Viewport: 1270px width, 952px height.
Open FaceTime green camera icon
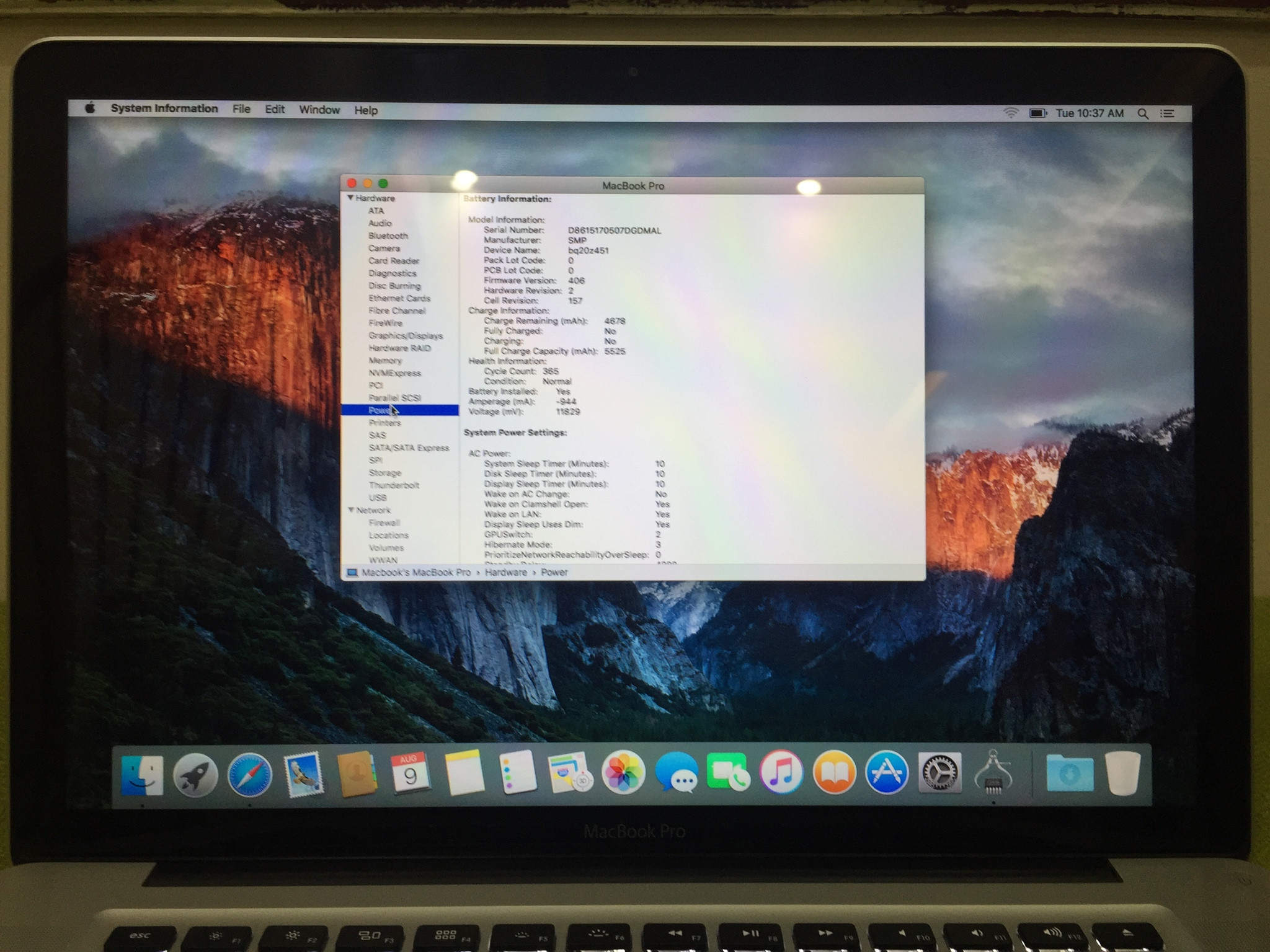(729, 772)
